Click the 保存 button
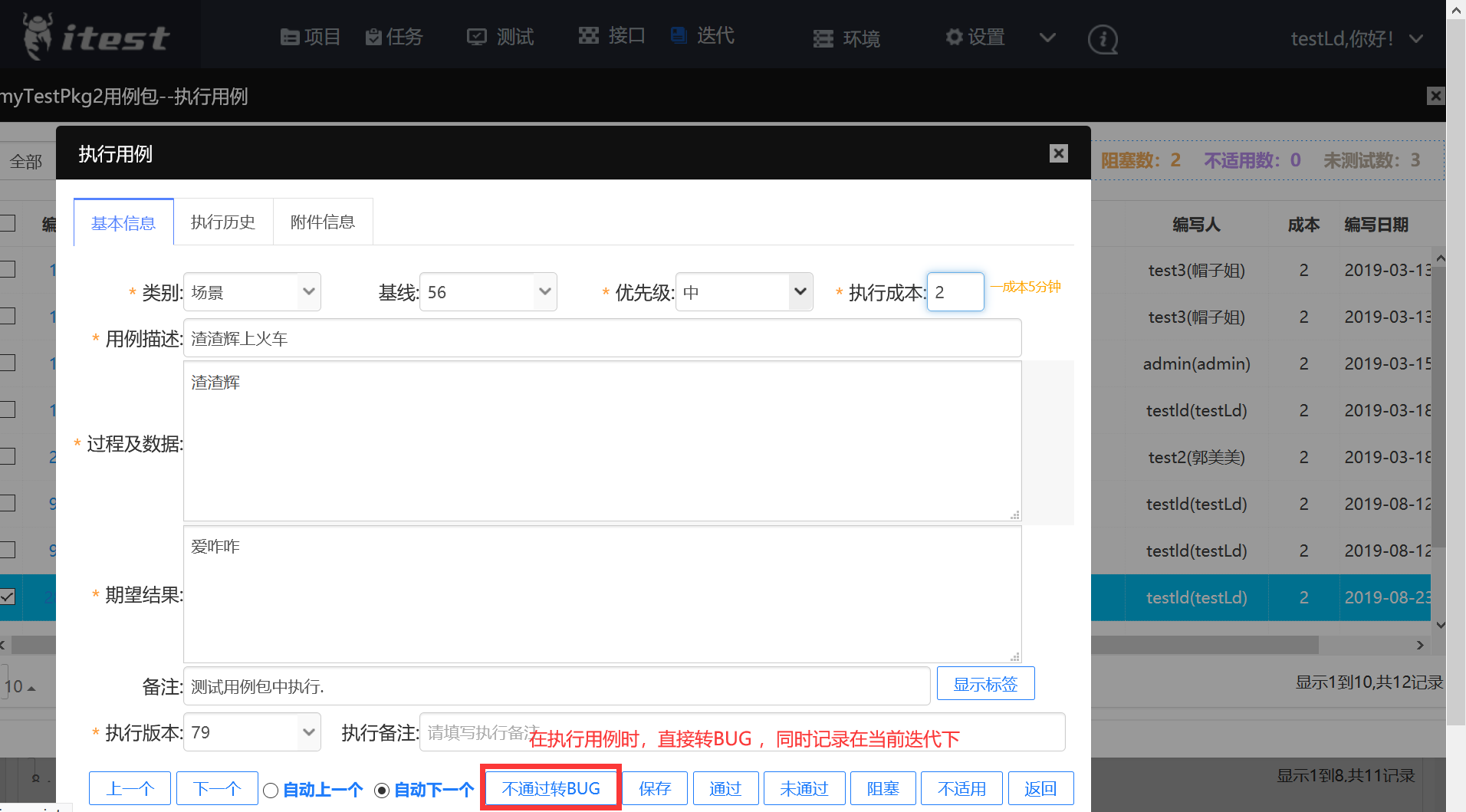1466x812 pixels. coord(655,788)
